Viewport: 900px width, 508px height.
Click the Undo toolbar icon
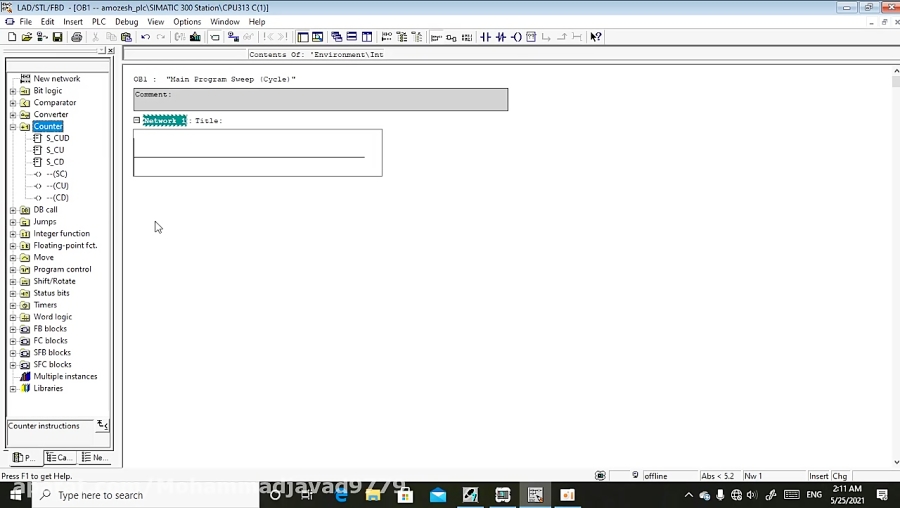(146, 37)
